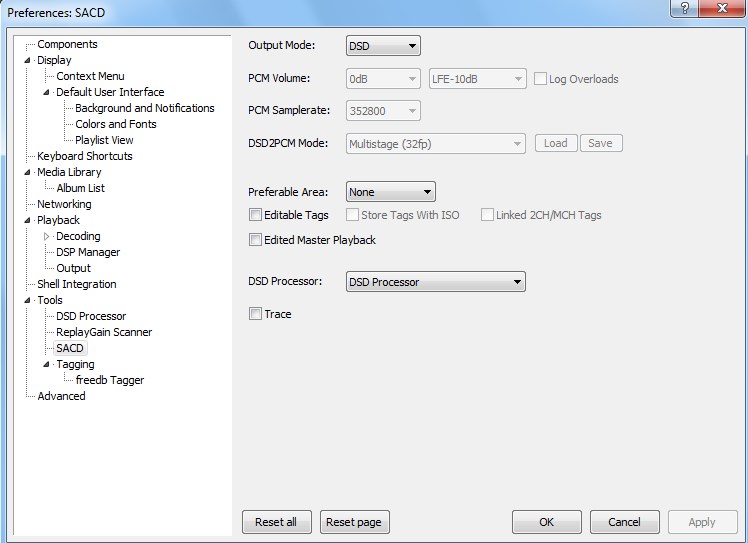Open the PCM Volume 0dB dropdown
This screenshot has height=543, width=748.
coord(383,79)
